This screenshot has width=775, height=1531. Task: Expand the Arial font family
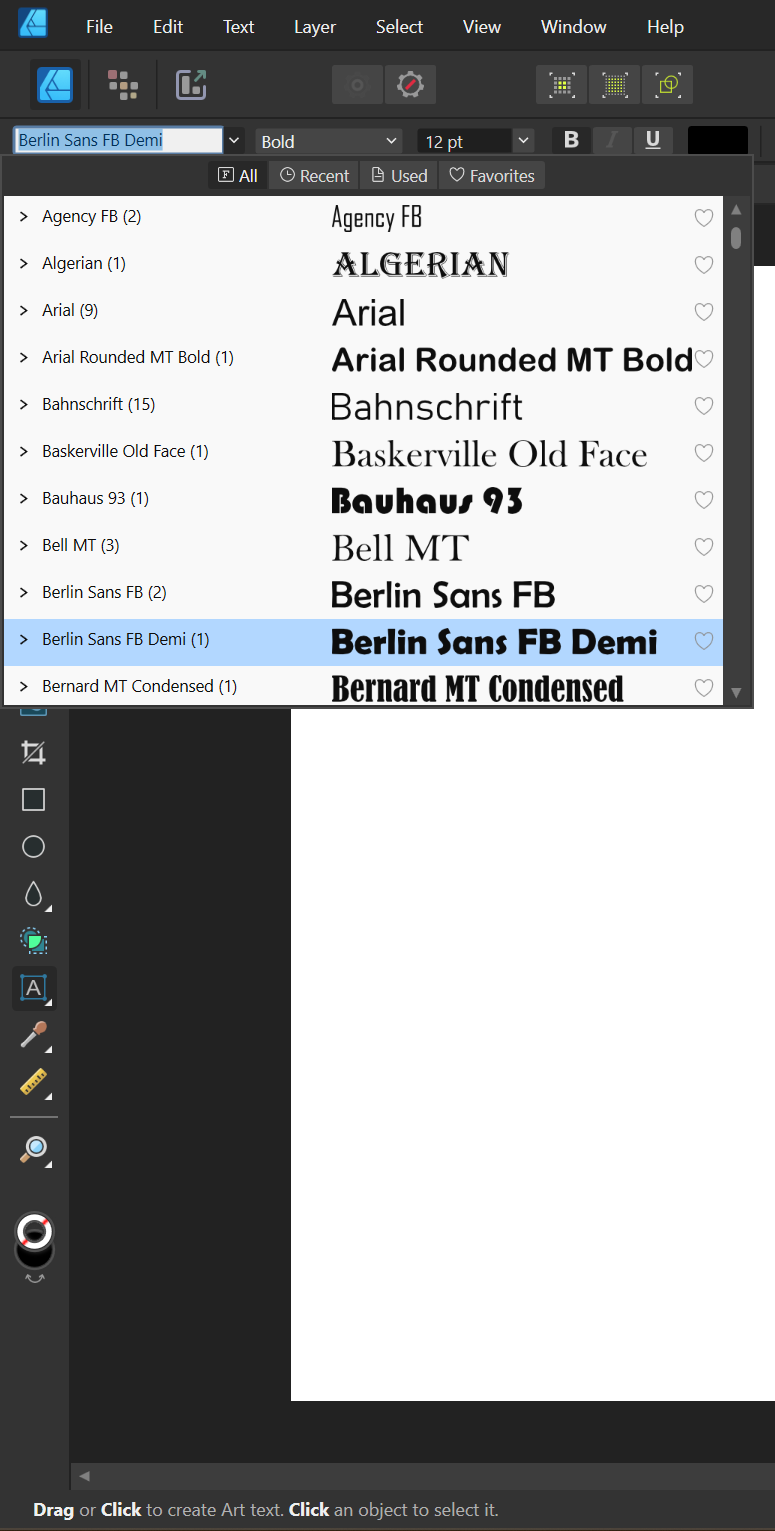(x=24, y=310)
